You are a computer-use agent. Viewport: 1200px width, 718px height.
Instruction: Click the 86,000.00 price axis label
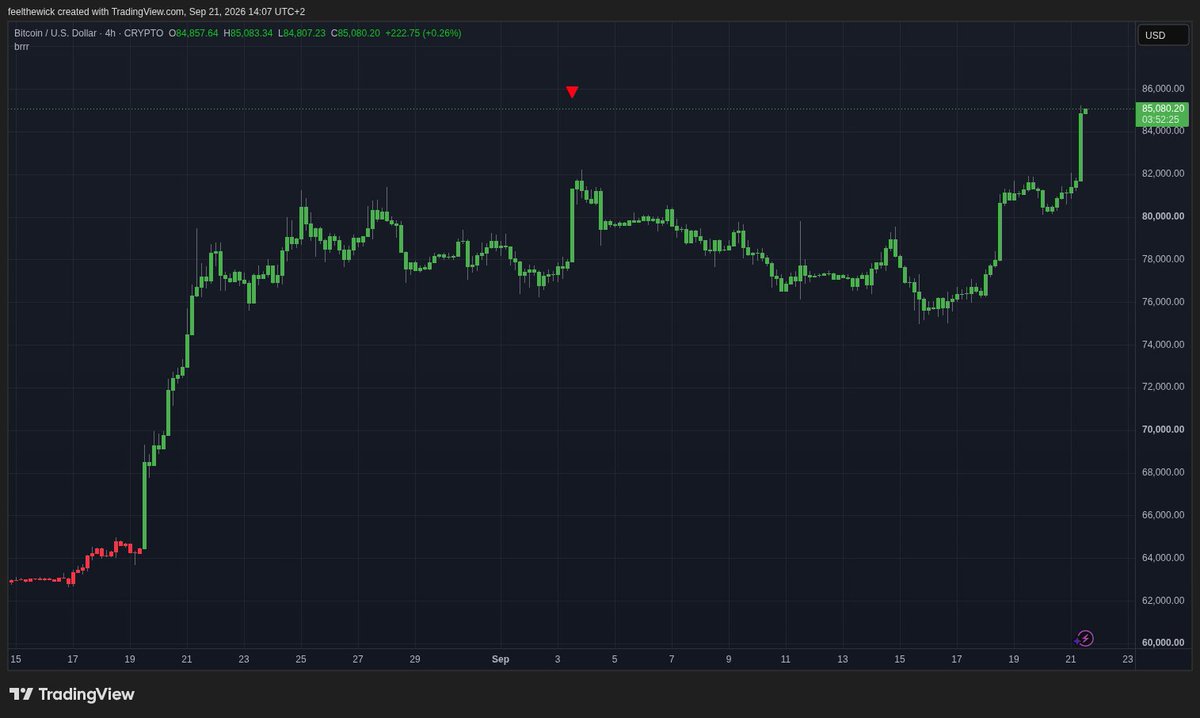click(1163, 88)
